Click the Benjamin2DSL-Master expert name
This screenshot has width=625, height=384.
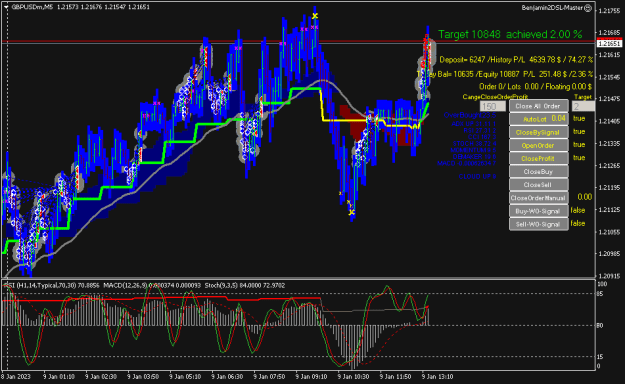click(552, 8)
